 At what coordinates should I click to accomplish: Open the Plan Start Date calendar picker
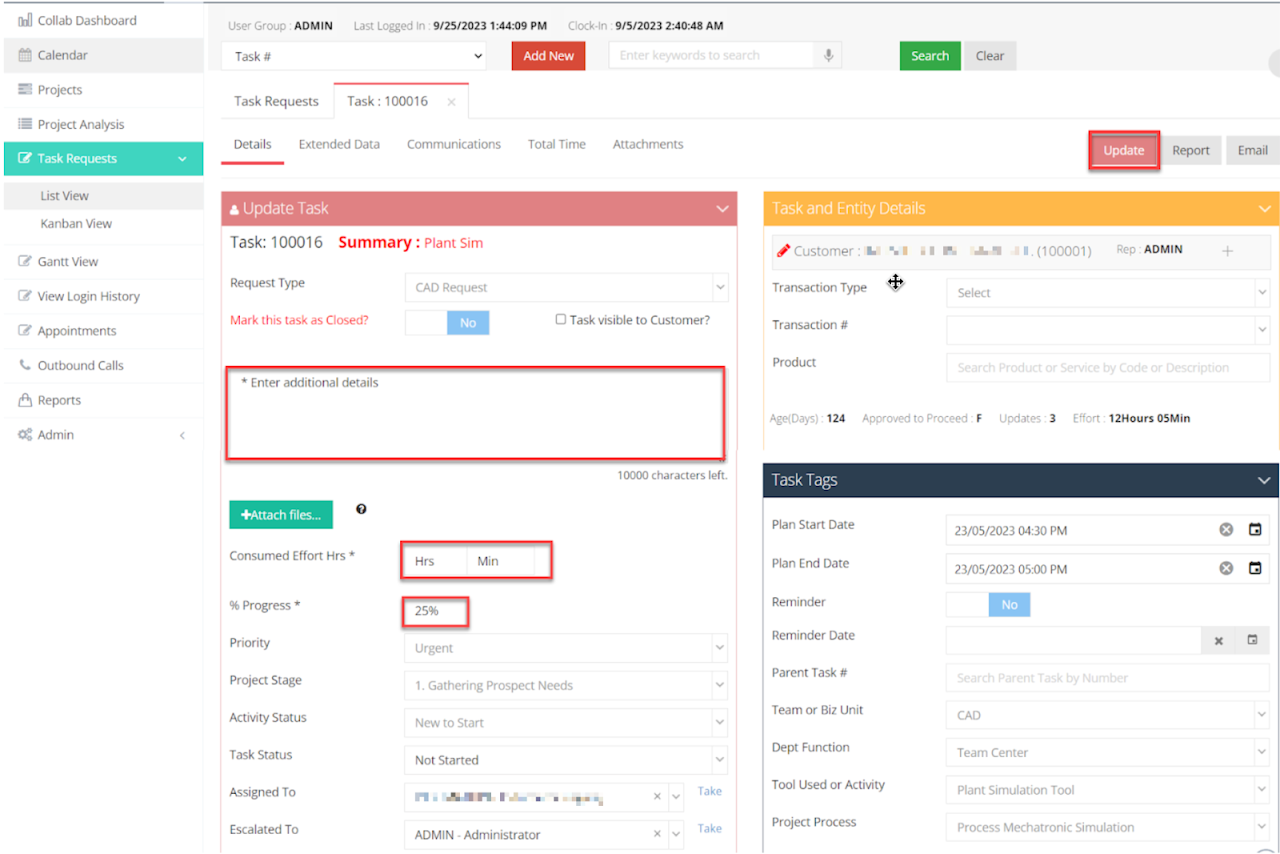pos(1255,530)
